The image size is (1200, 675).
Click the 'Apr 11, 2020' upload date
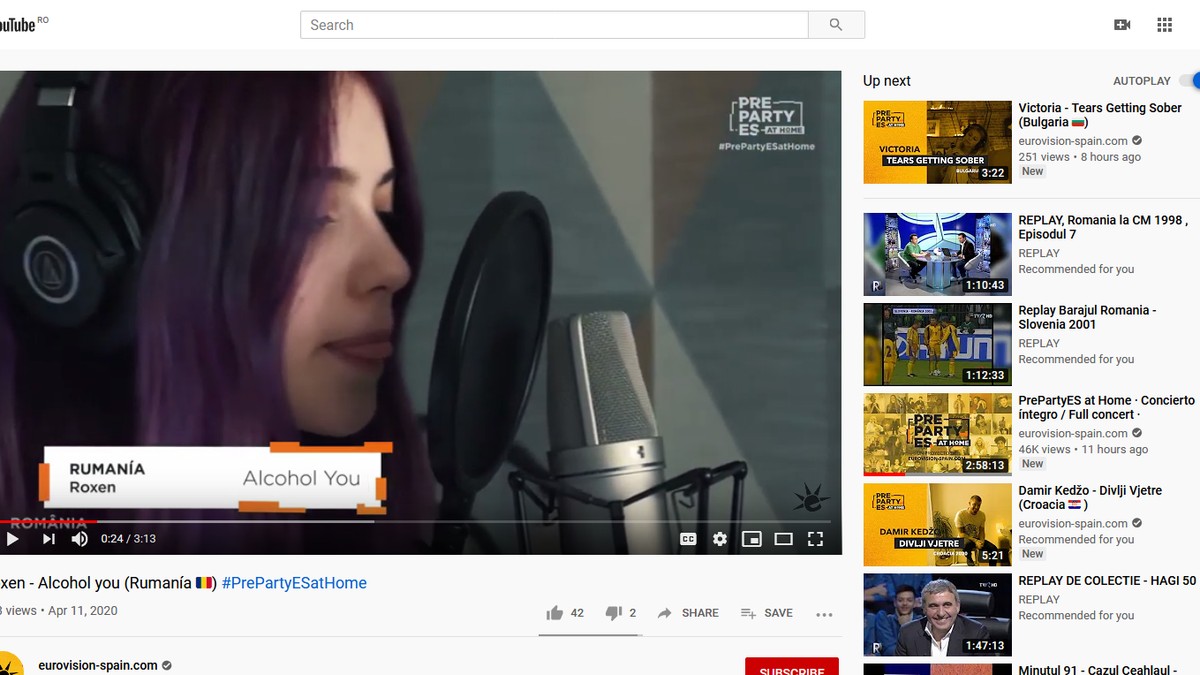[83, 610]
